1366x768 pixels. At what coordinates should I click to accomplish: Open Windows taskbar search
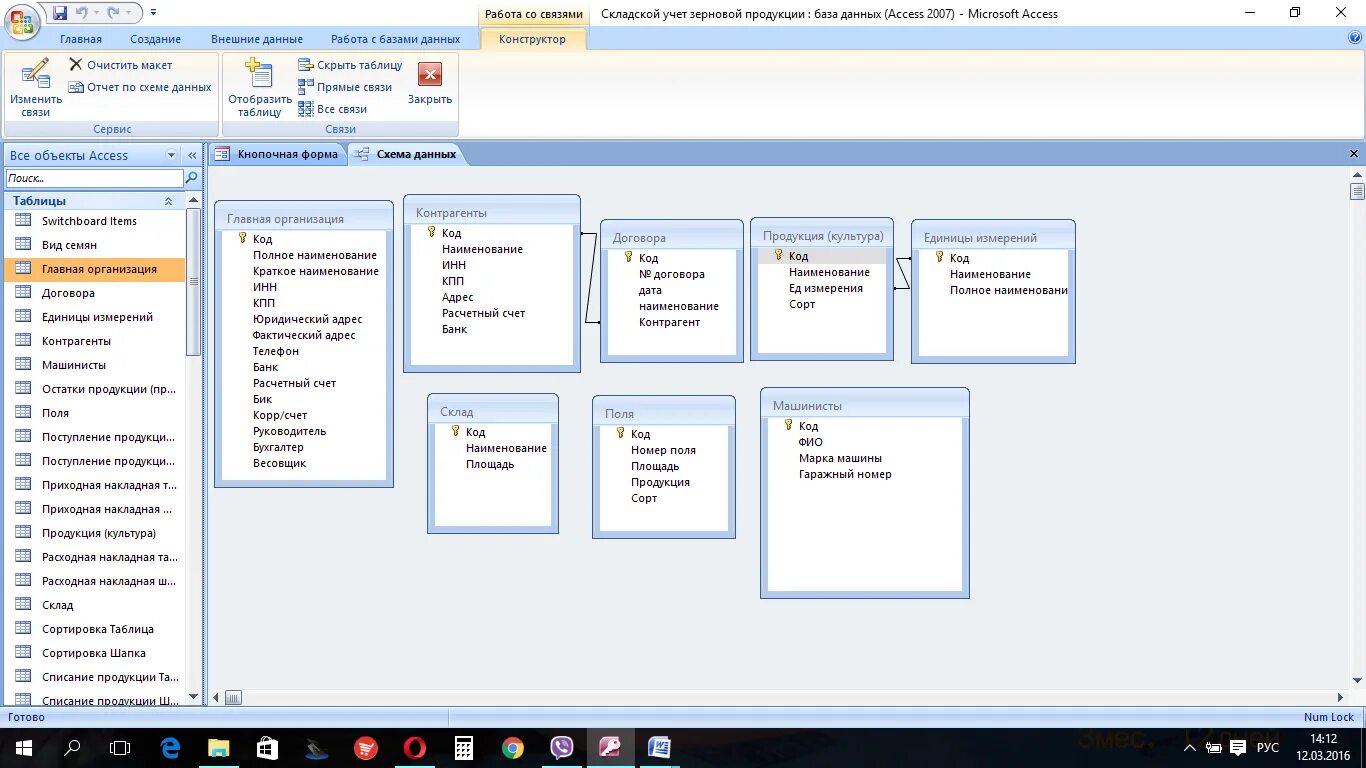72,748
